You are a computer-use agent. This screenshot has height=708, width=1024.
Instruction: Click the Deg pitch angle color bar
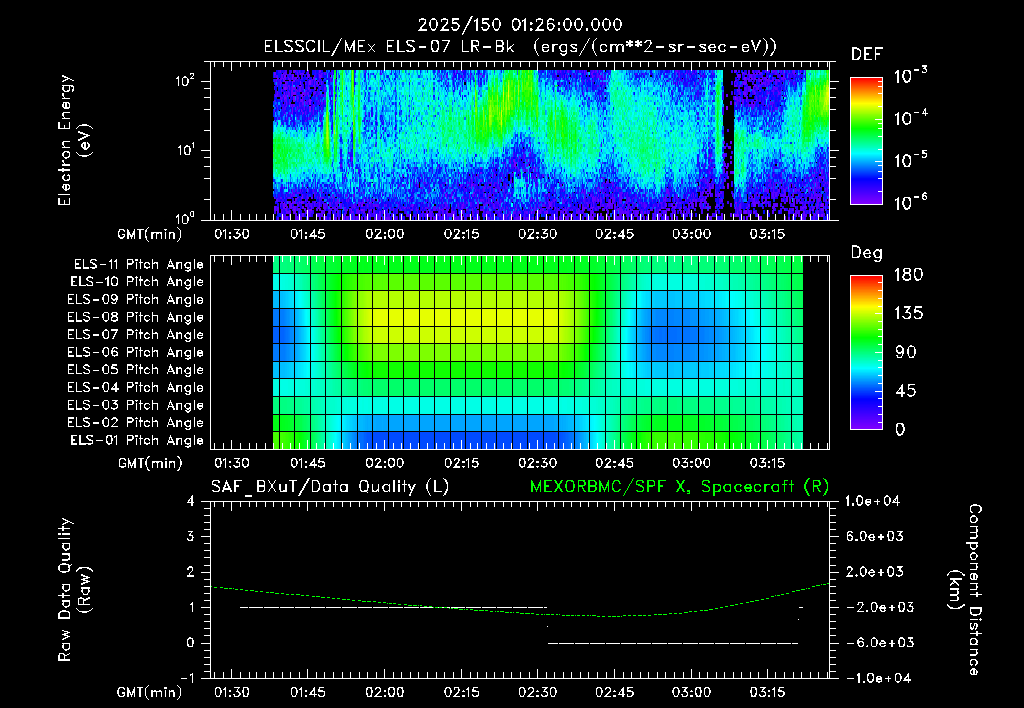tap(867, 352)
